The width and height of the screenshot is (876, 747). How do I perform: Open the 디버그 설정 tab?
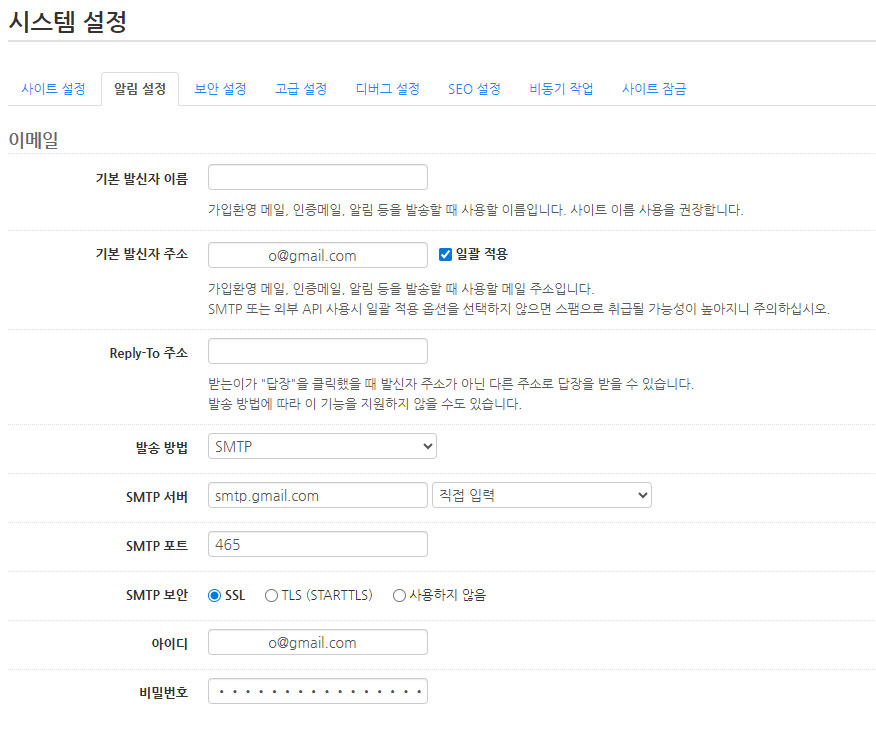(388, 89)
